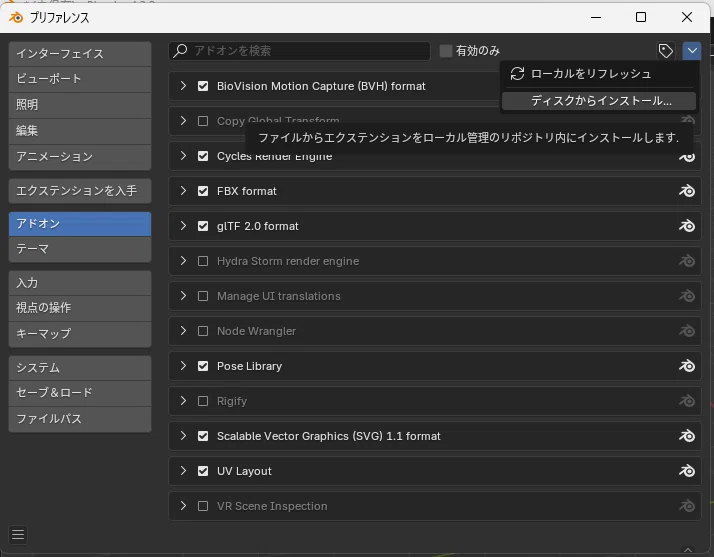Uncheck the Pose Library add-on
This screenshot has height=557, width=714.
pos(203,366)
